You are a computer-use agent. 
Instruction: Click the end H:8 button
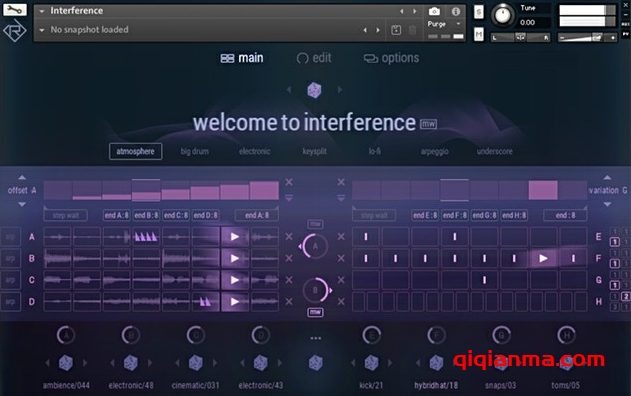(514, 215)
